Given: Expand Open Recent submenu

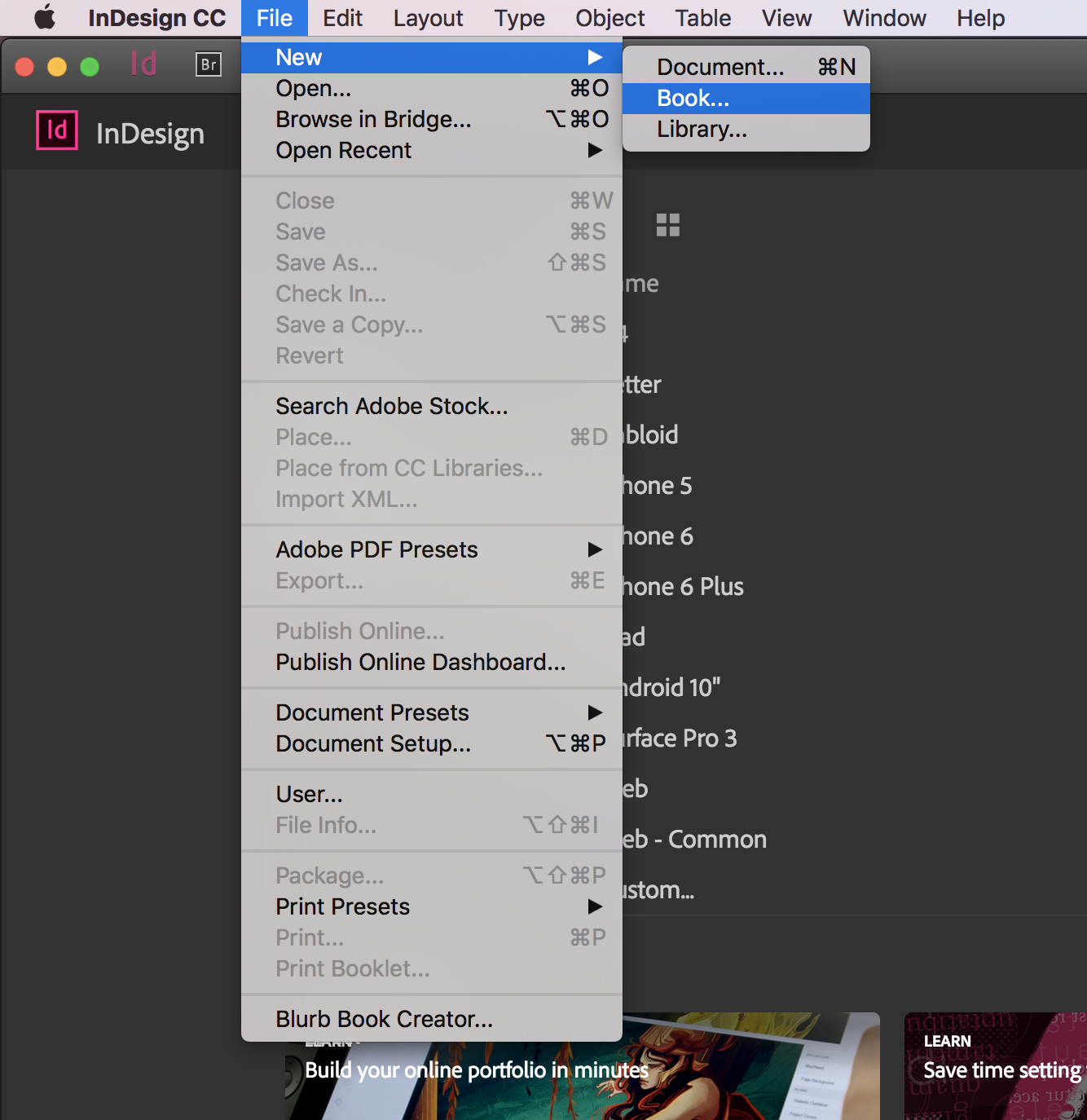Looking at the screenshot, I should coord(432,150).
